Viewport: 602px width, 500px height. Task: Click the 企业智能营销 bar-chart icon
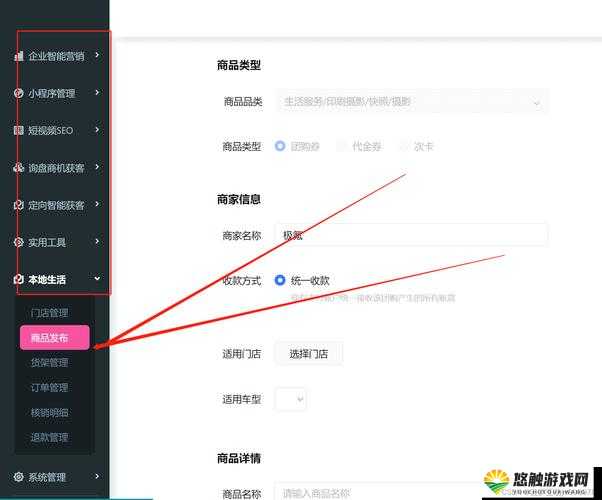(x=18, y=56)
